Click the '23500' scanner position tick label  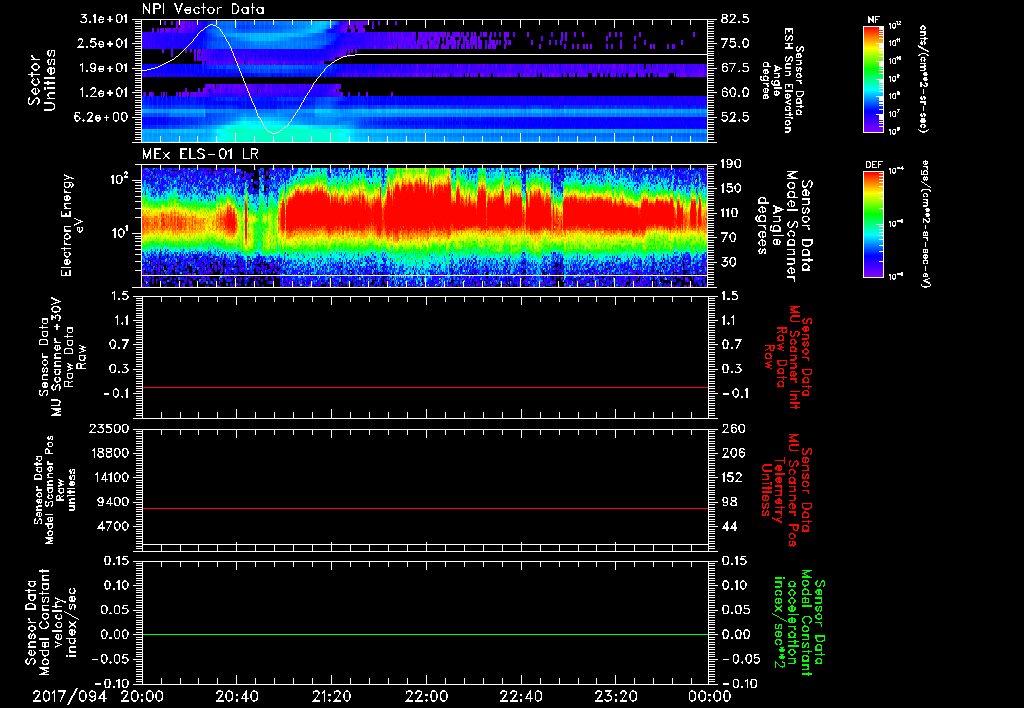(111, 429)
